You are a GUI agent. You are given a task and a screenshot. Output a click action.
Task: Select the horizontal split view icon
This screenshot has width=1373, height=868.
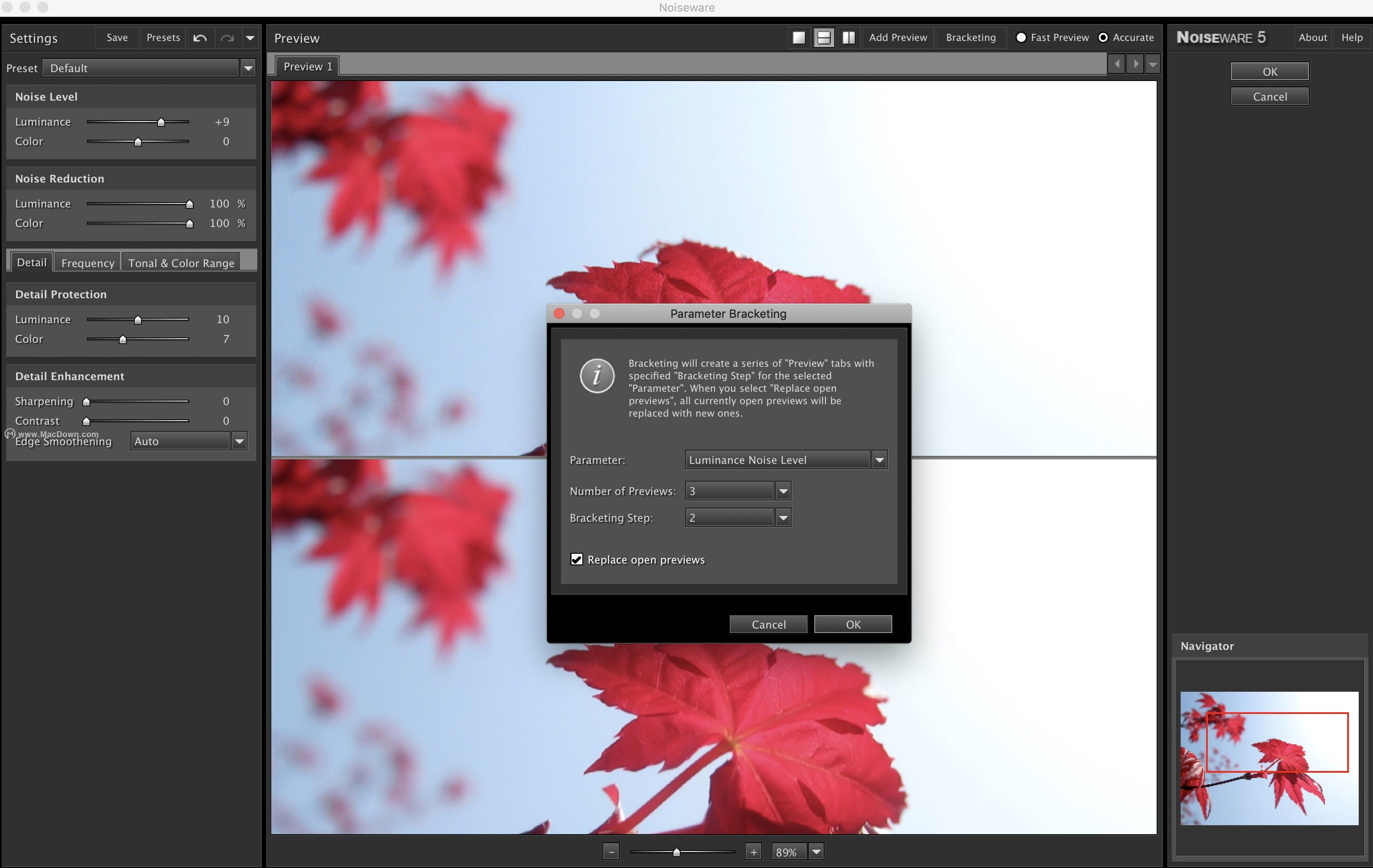coord(824,38)
